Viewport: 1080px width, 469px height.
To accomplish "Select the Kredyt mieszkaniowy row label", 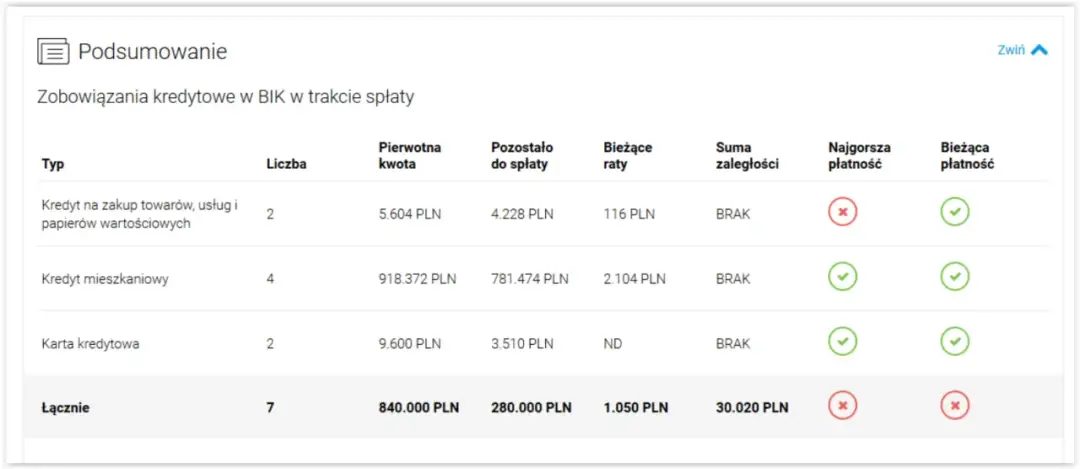I will point(105,279).
